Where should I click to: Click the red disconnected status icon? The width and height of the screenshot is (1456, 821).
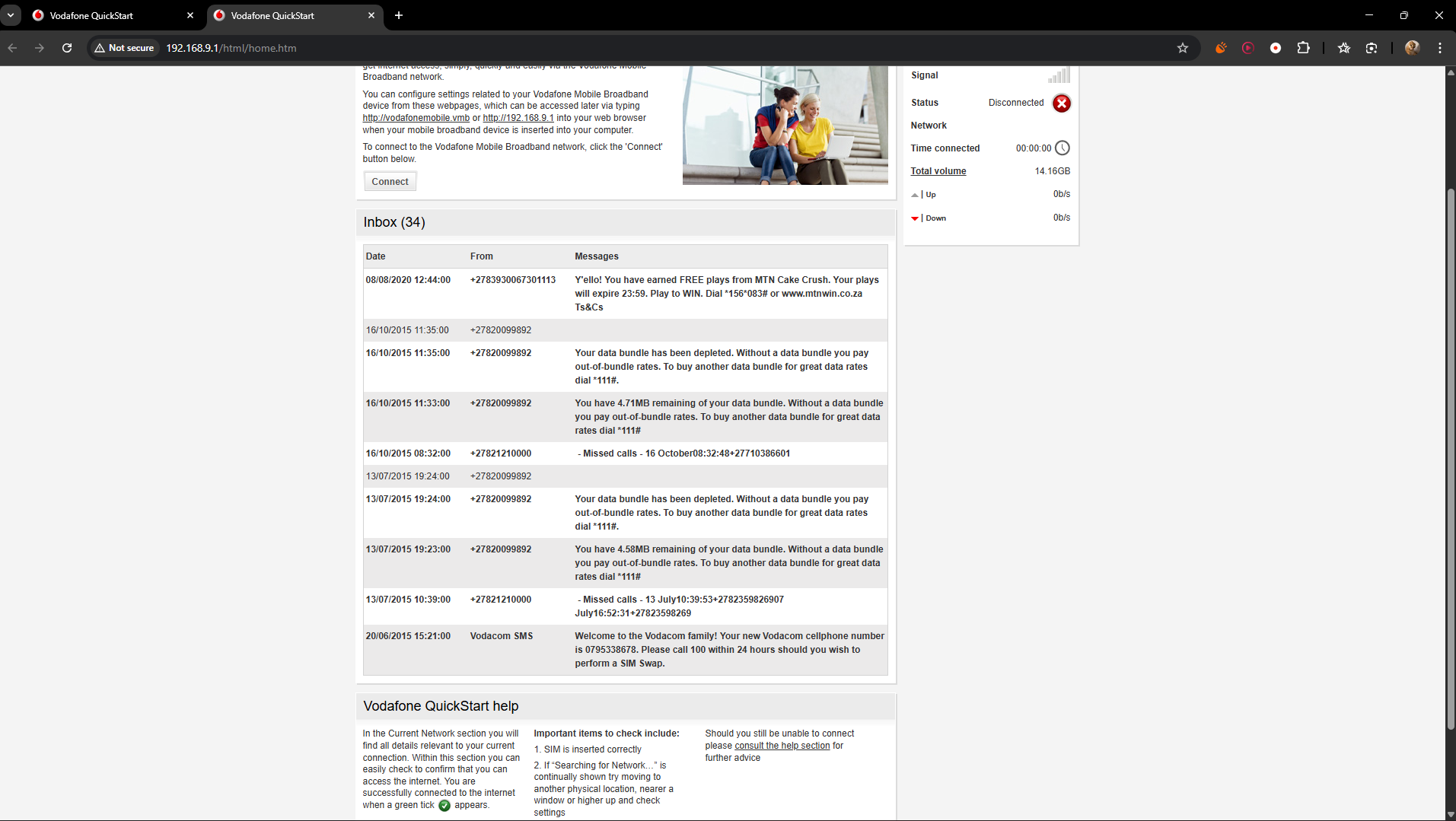click(1061, 103)
